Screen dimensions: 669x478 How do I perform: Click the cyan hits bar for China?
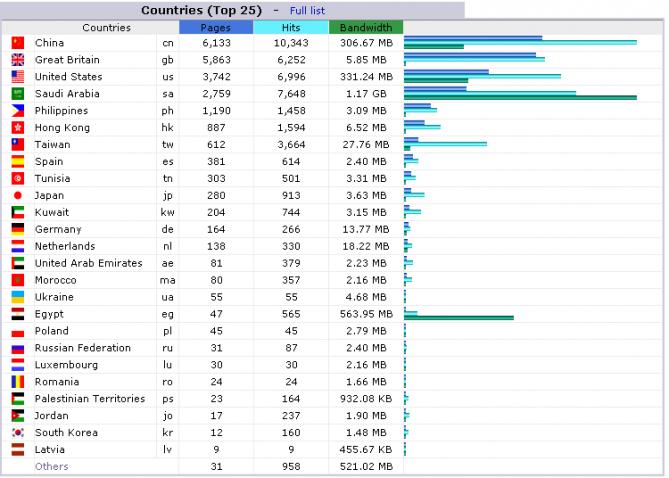tap(520, 42)
